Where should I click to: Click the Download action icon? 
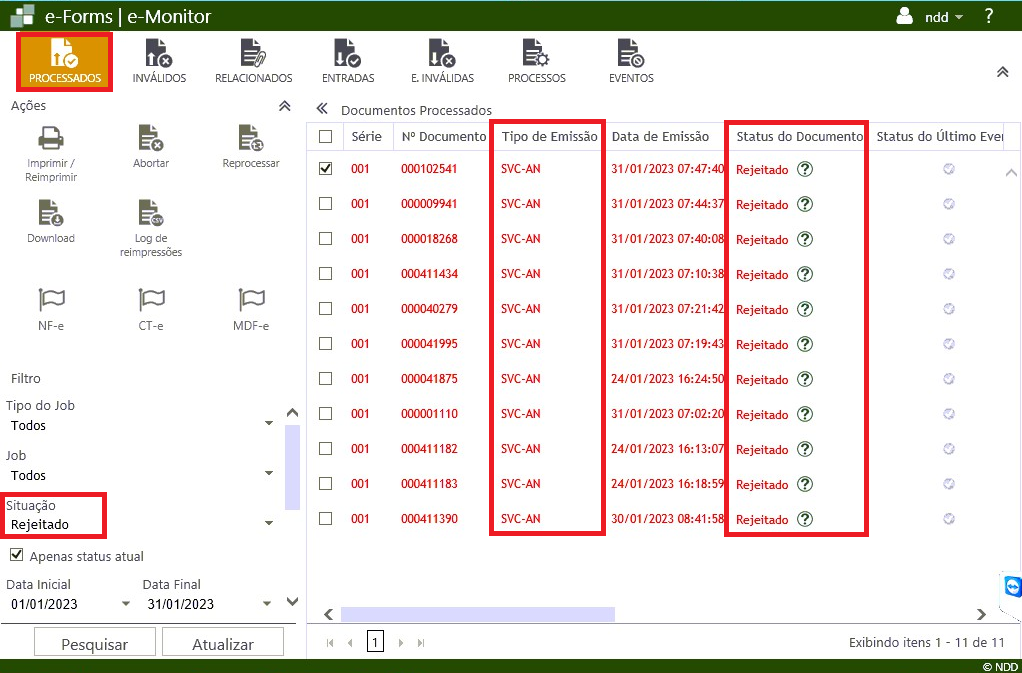(51, 213)
